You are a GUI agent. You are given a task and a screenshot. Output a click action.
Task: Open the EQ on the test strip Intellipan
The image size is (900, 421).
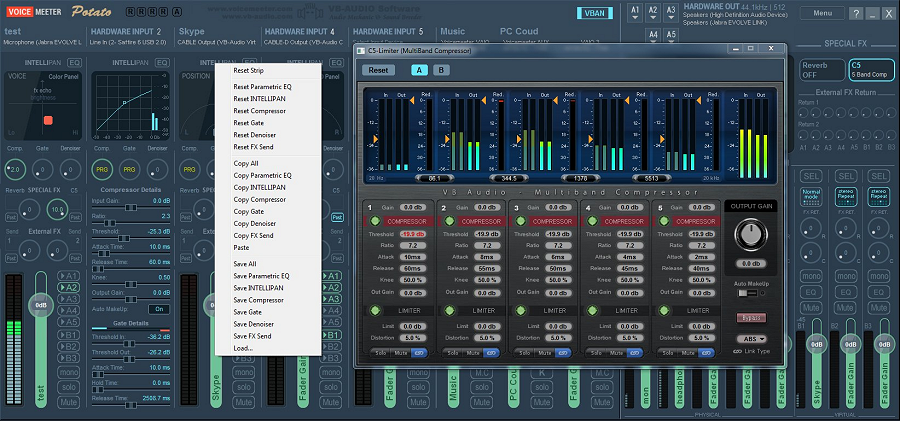click(x=75, y=62)
